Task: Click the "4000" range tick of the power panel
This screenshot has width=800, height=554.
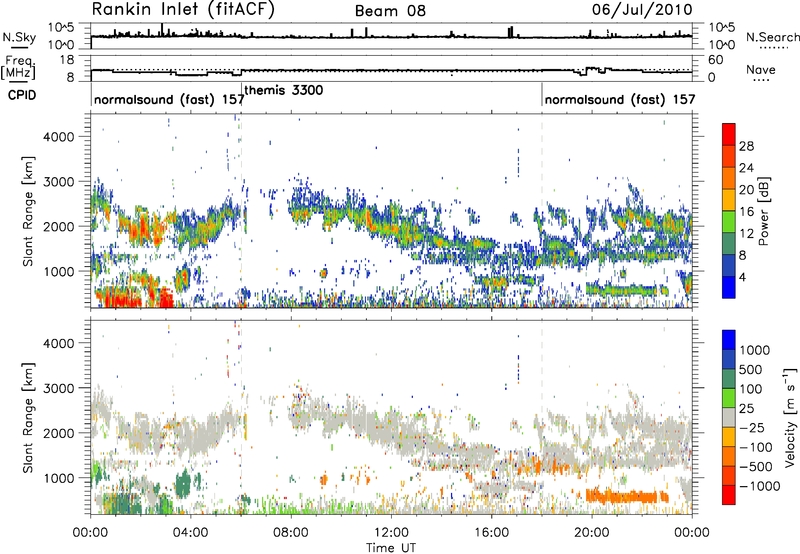Action: (x=59, y=137)
